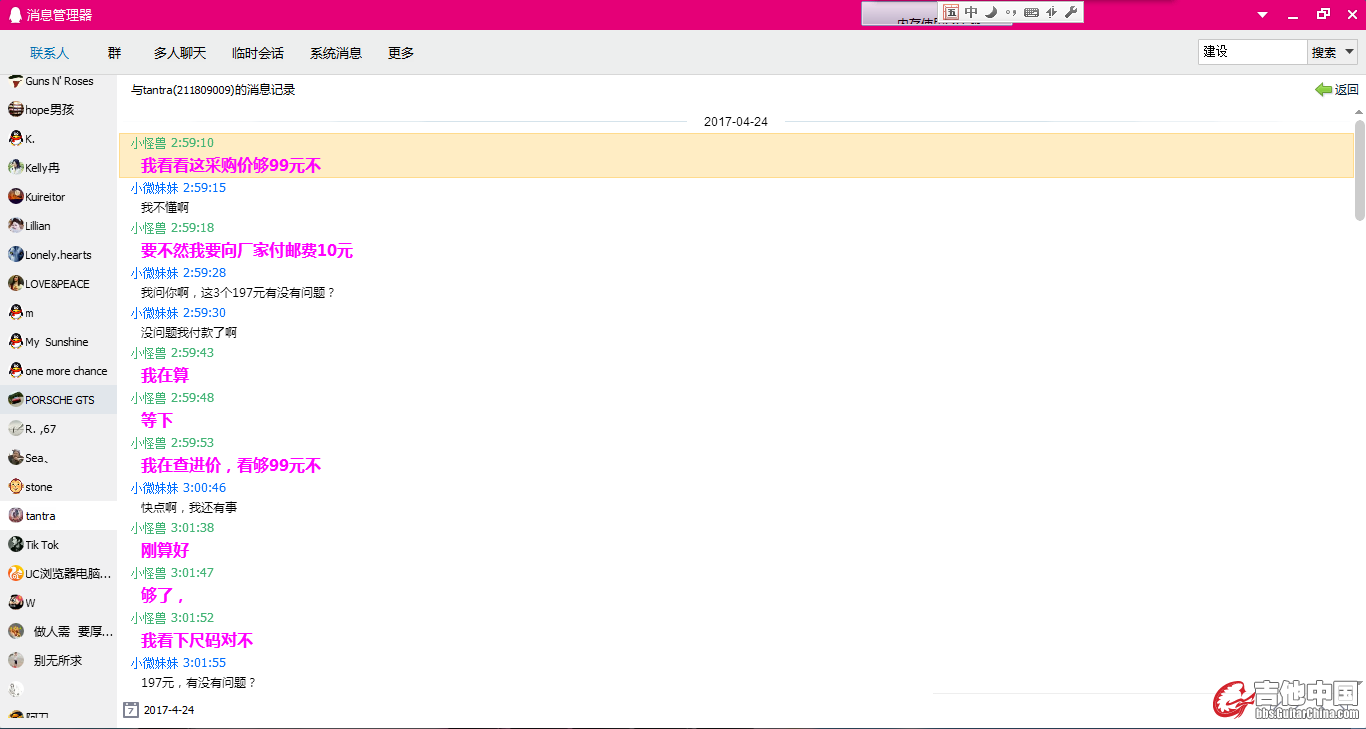Screen dimensions: 1366x729
Task: Select the 做人需 要厚 contact name
Action: click(73, 632)
